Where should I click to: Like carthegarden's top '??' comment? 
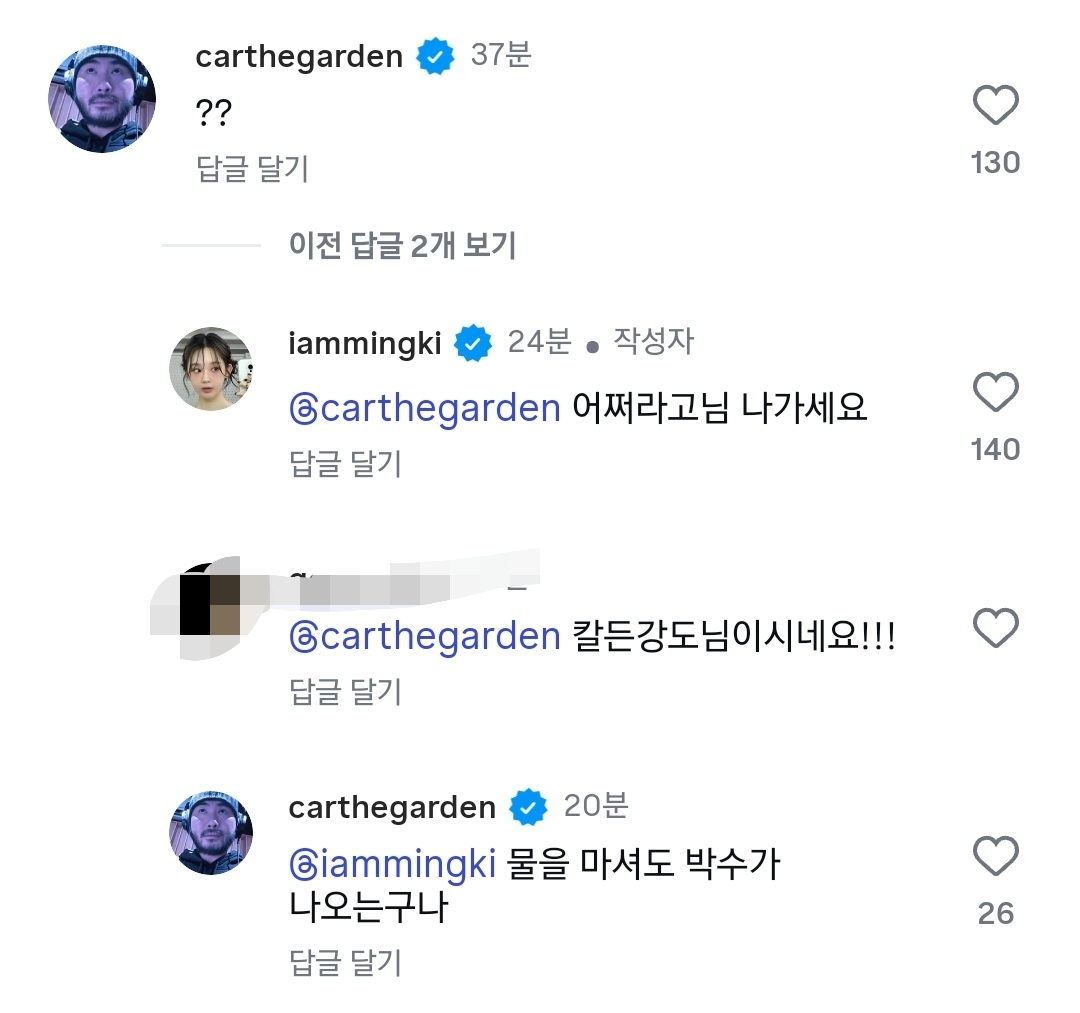(x=995, y=107)
